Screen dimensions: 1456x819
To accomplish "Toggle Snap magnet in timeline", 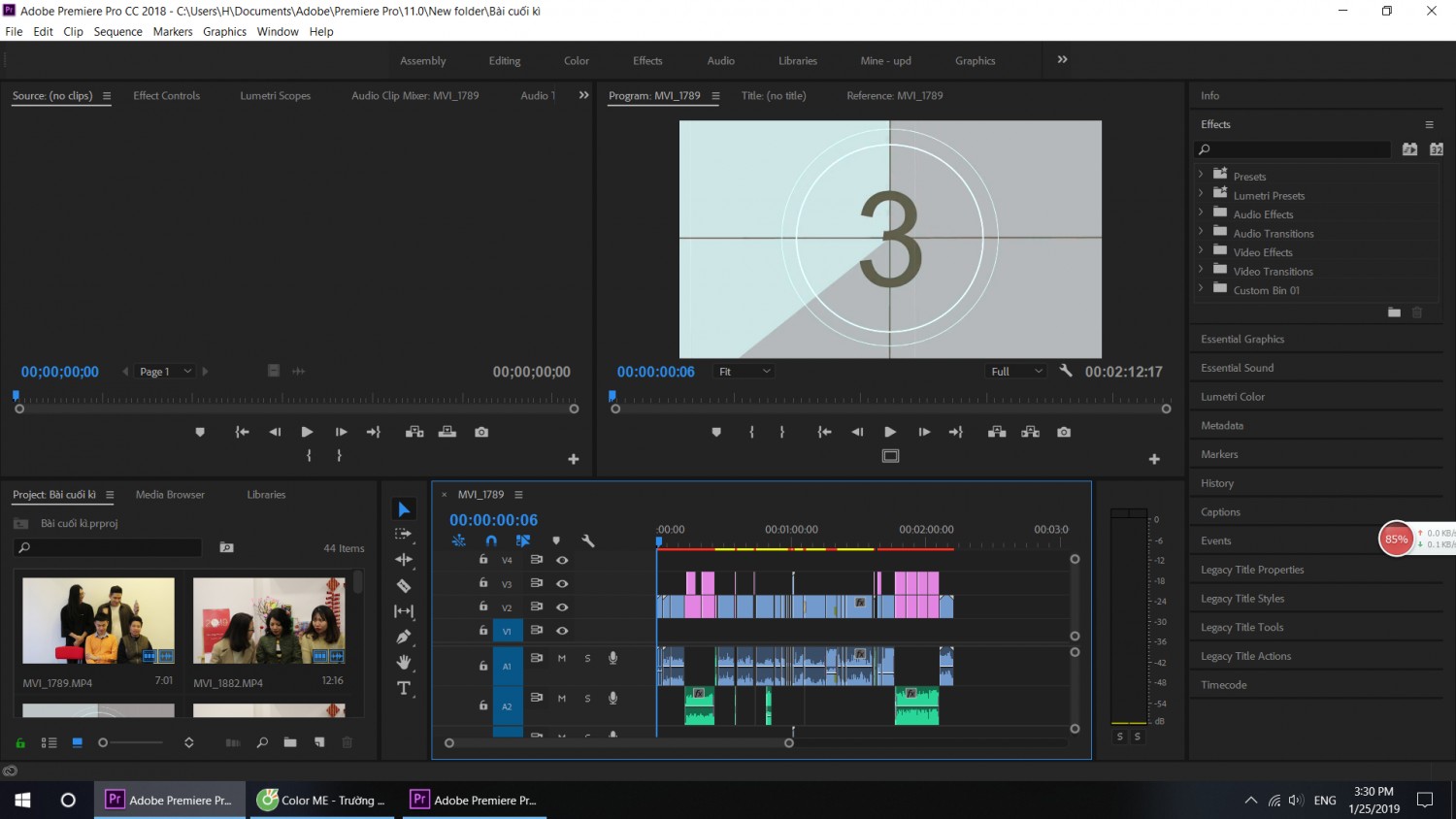I will [491, 541].
